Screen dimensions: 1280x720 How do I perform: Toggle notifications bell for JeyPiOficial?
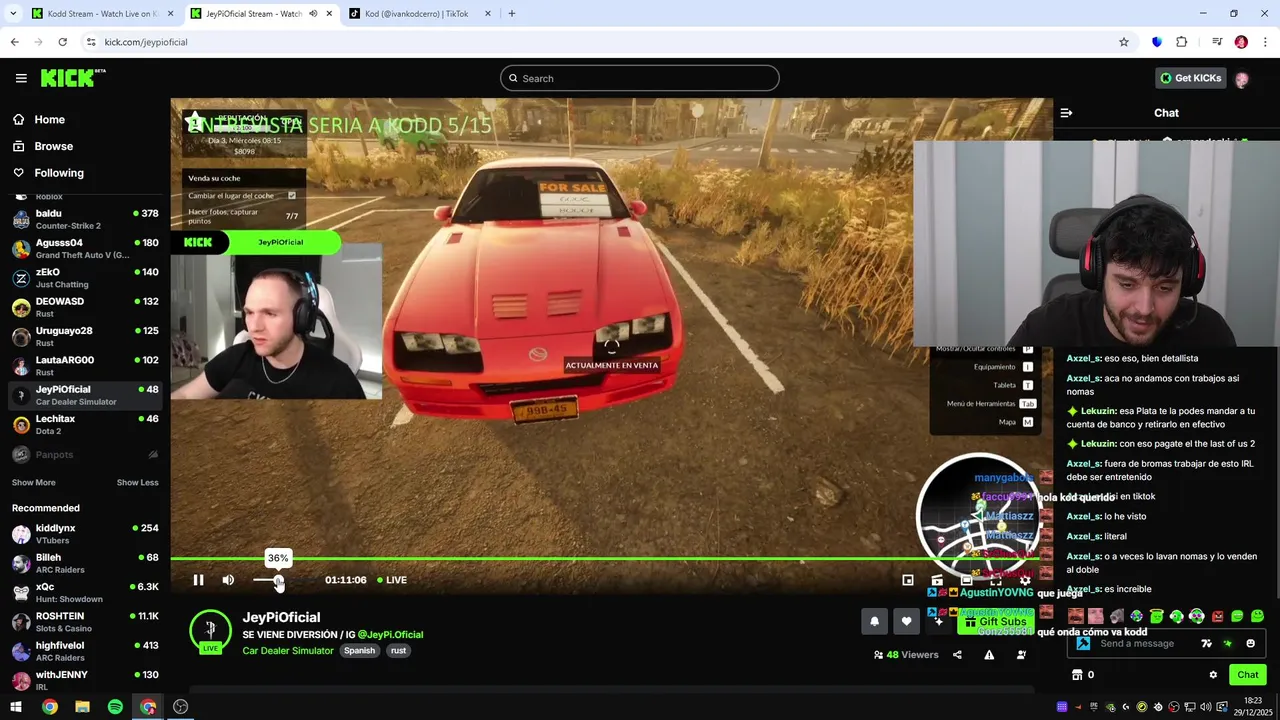tap(874, 621)
